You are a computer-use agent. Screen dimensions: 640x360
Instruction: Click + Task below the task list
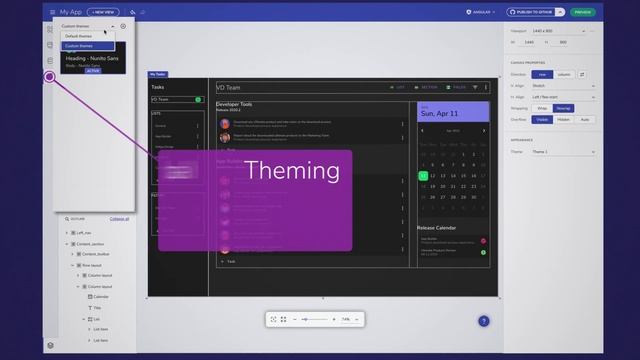click(x=229, y=262)
